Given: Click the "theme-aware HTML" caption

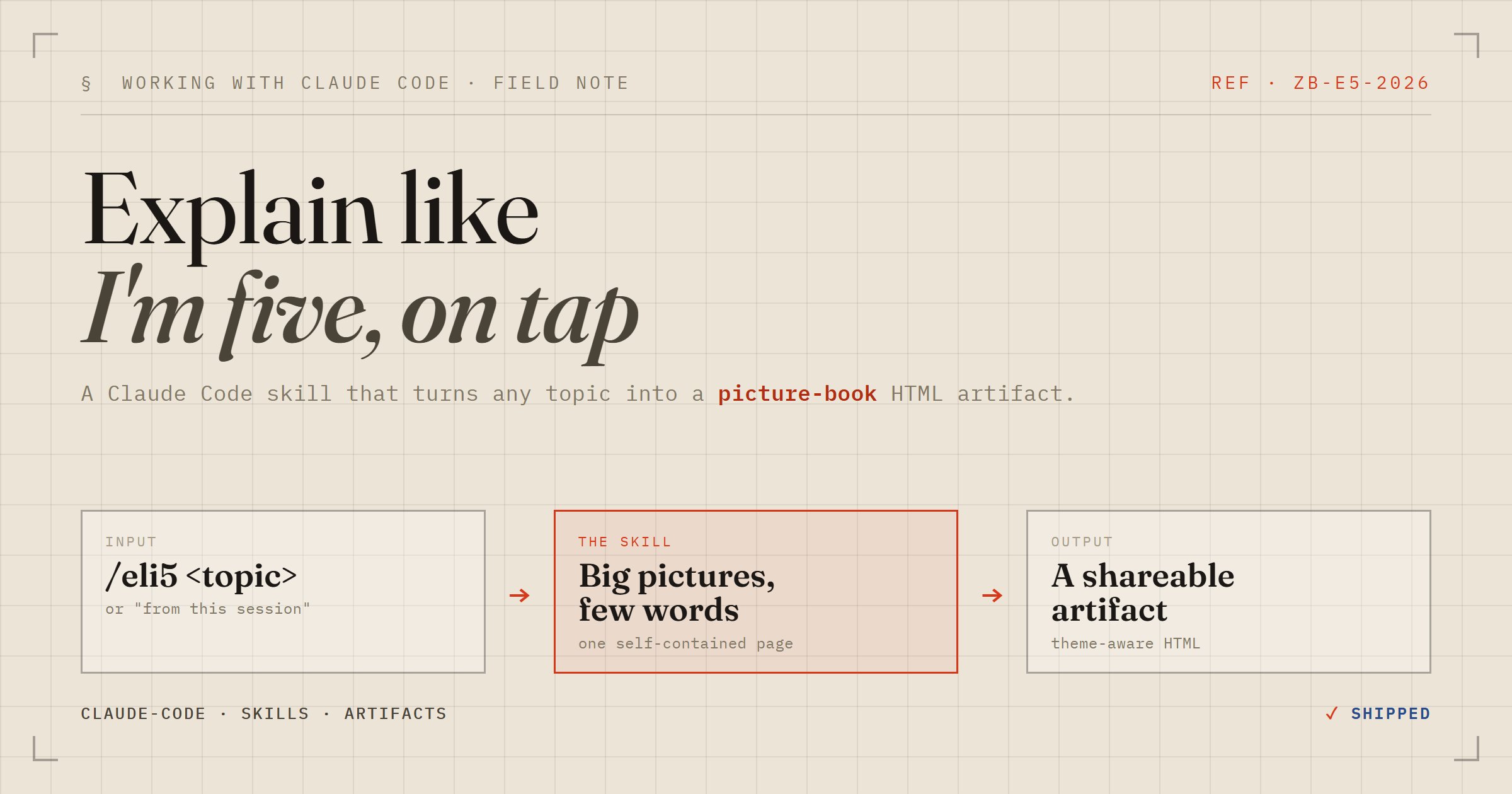Looking at the screenshot, I should click(x=1126, y=643).
